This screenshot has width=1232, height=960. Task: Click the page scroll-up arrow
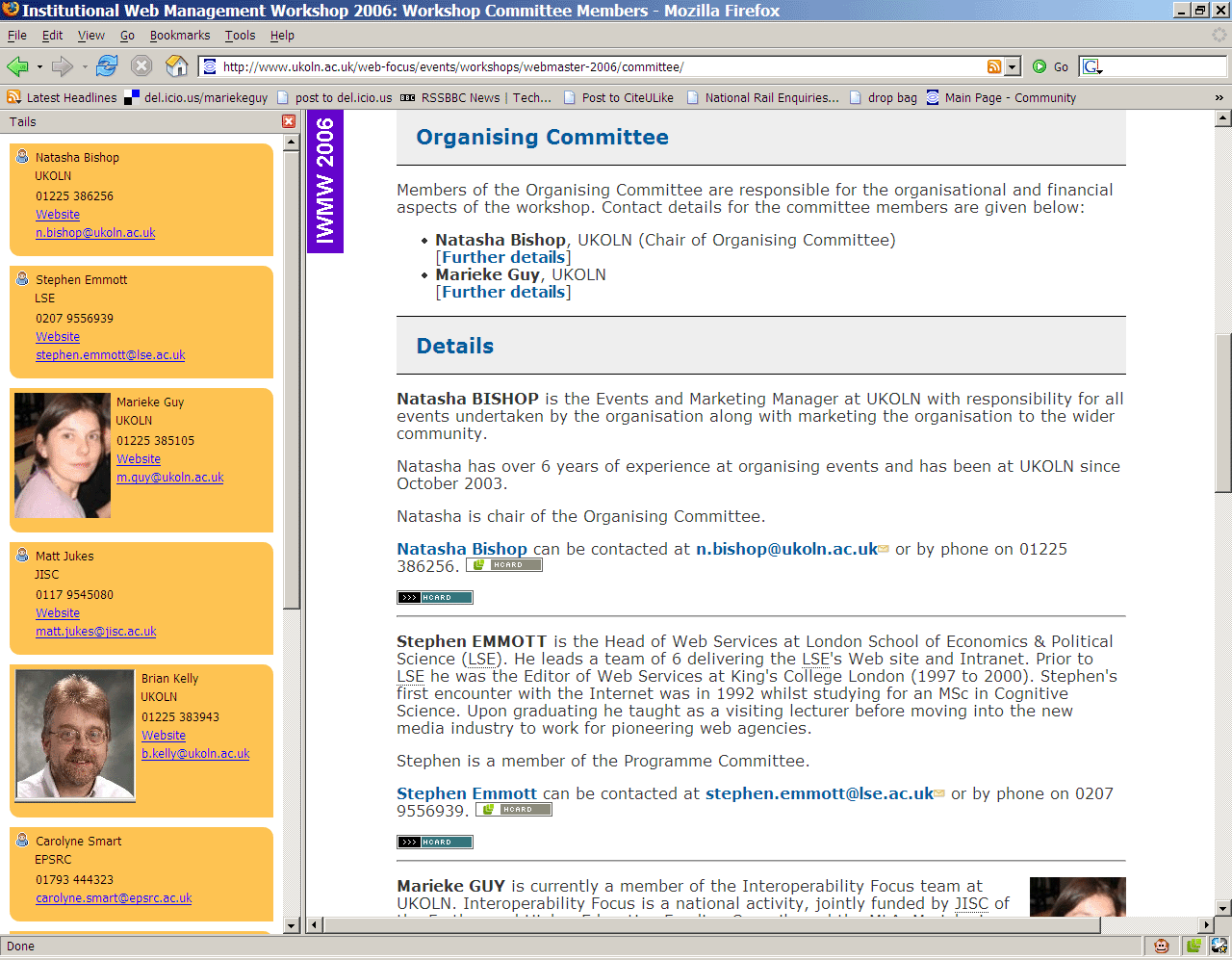click(1223, 118)
